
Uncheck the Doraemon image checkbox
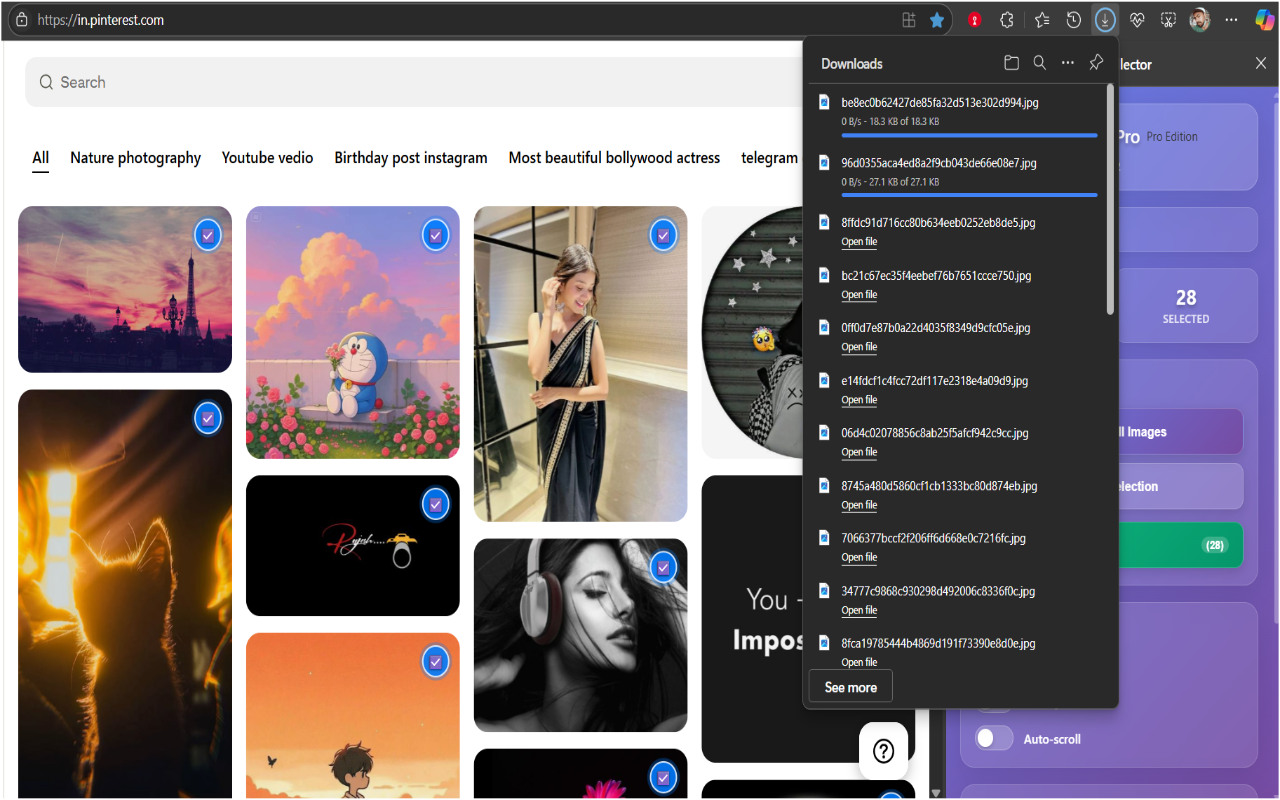436,235
